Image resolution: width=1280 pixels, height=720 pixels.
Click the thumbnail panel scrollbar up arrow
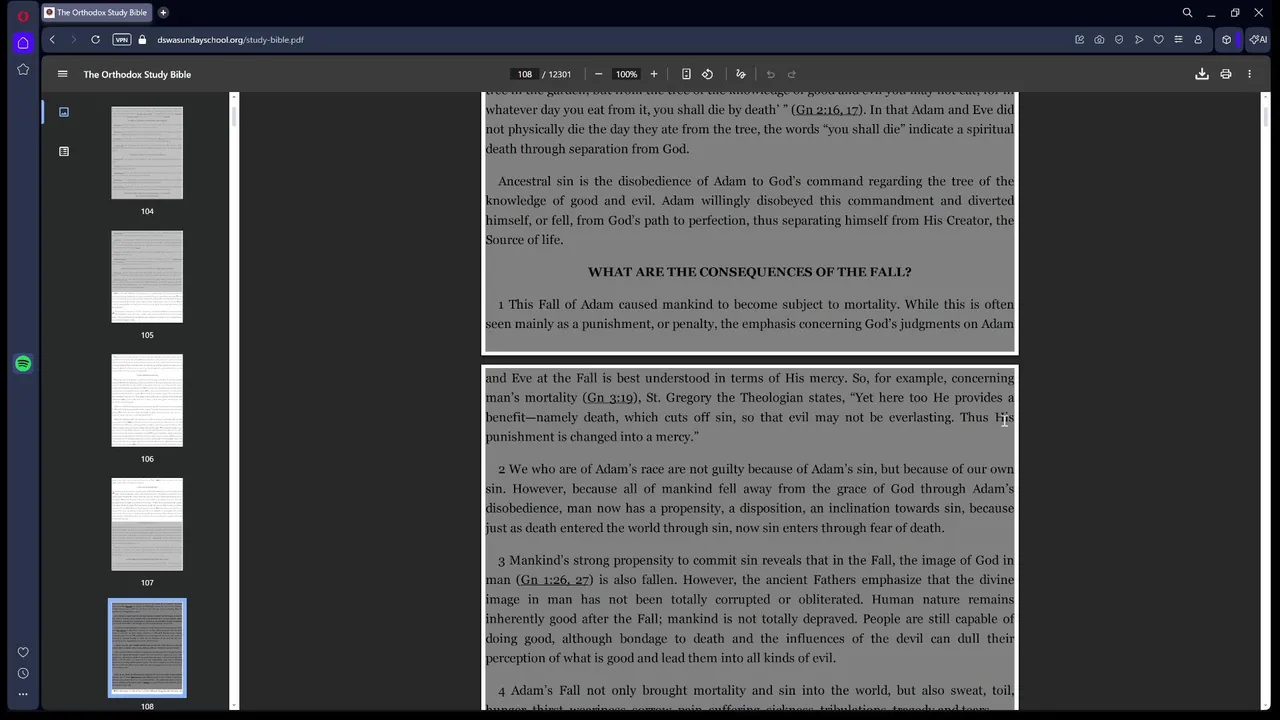click(234, 97)
